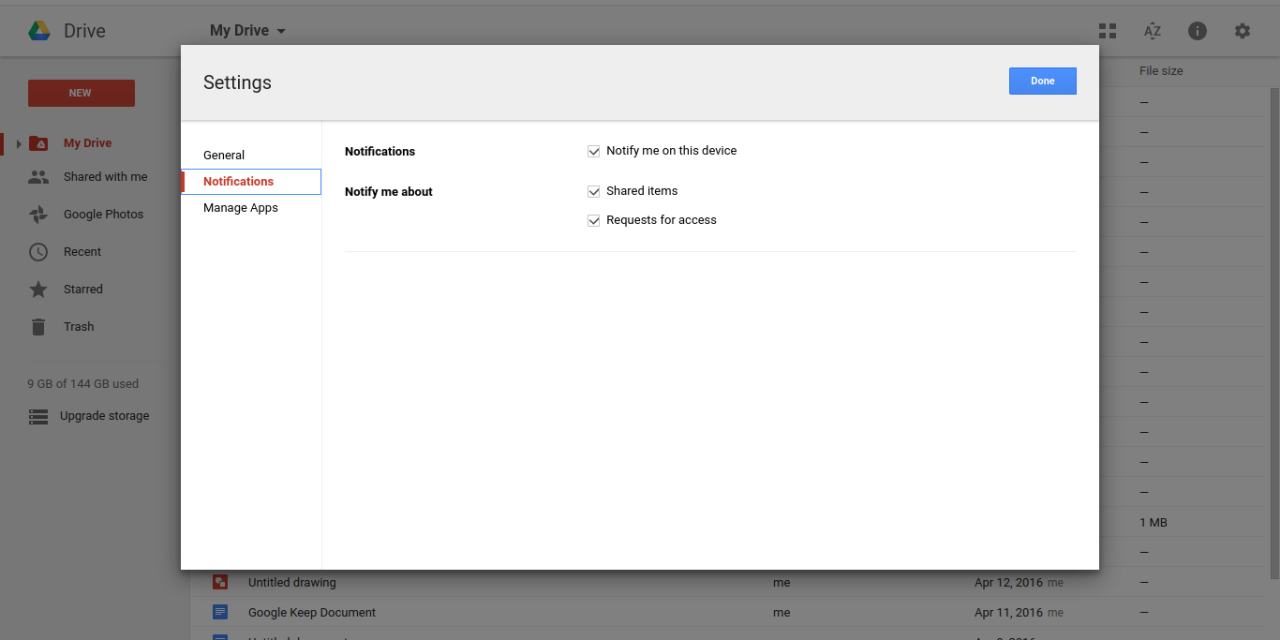Uncheck Requests for access

[x=594, y=219]
